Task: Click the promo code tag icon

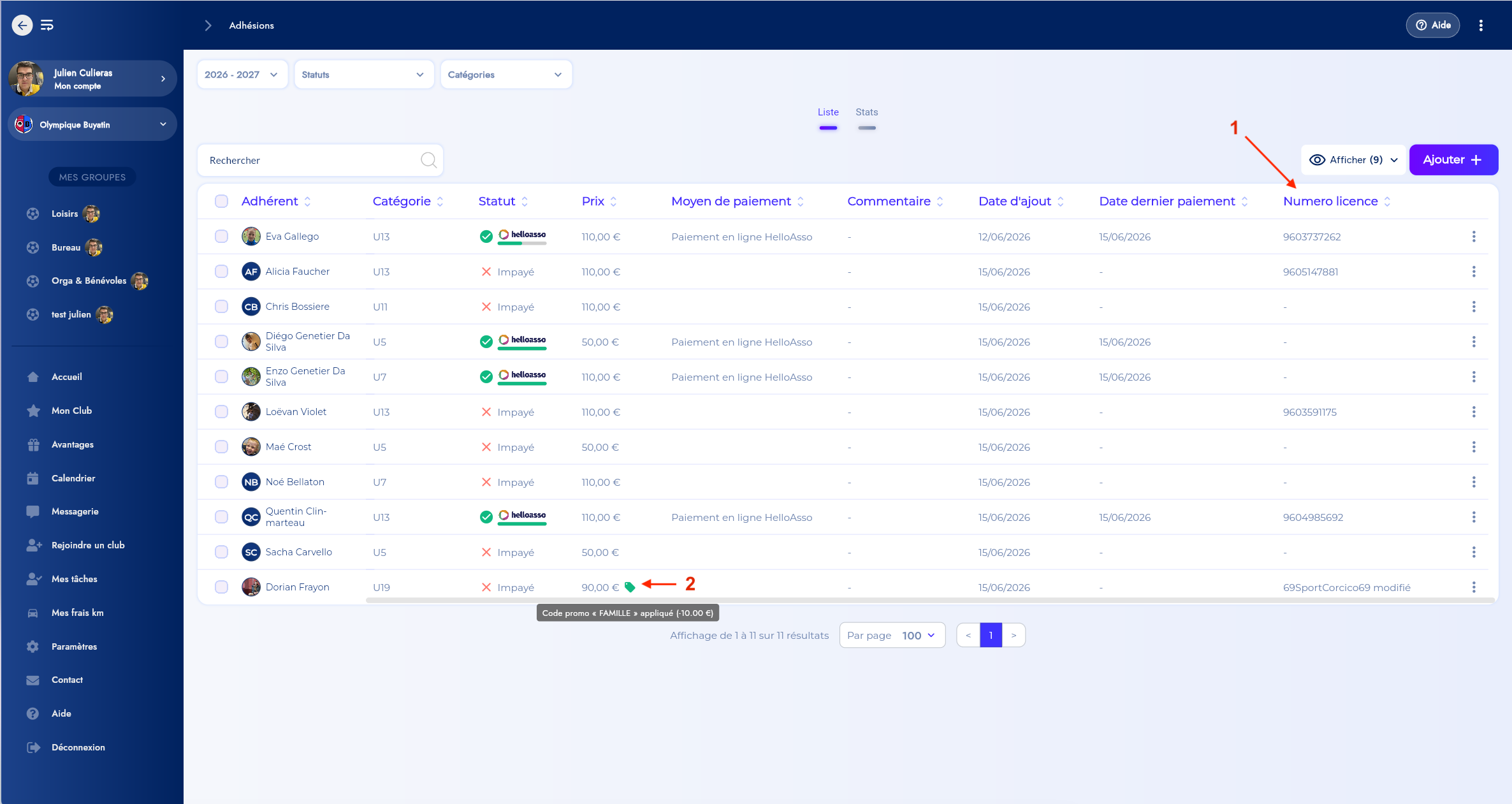Action: tap(630, 587)
